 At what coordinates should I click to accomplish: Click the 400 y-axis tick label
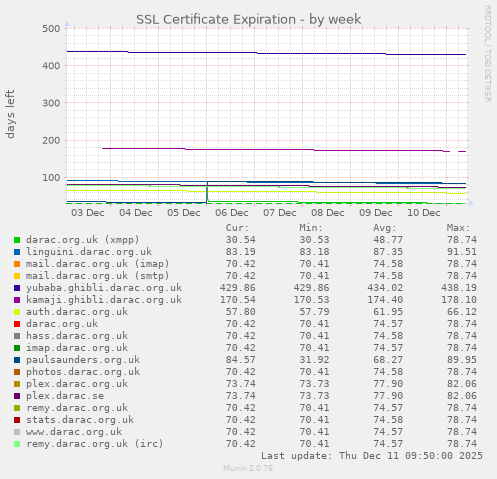[51, 66]
